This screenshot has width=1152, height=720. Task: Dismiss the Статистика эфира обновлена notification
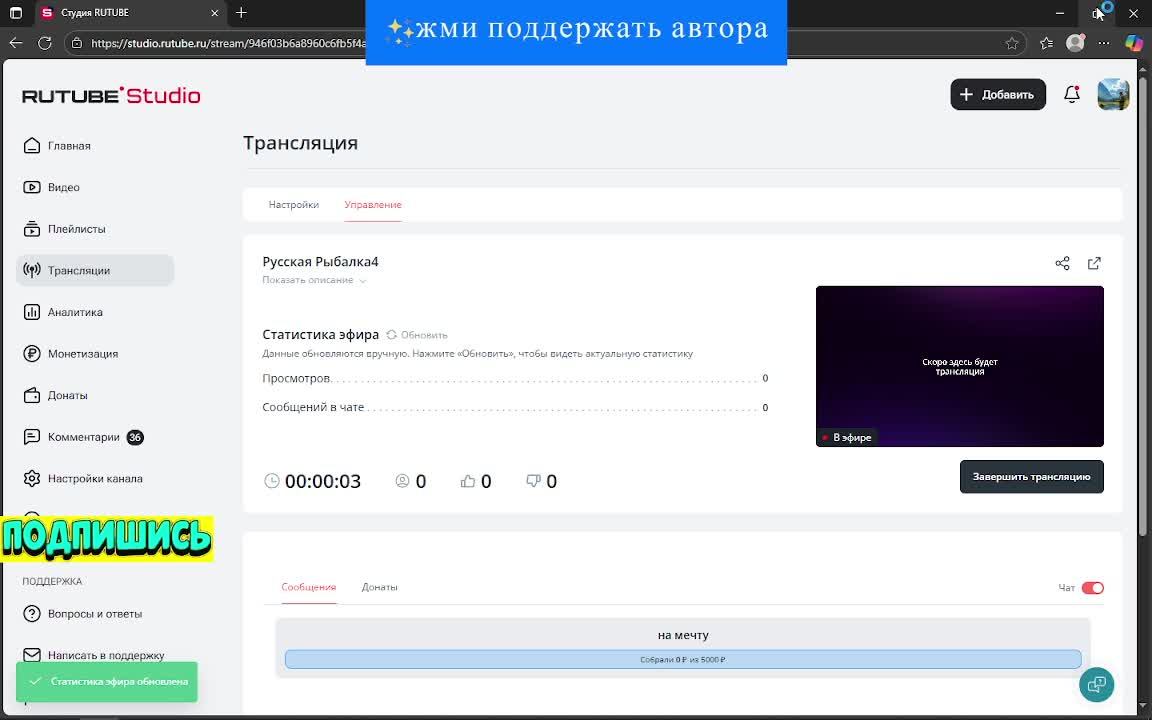[107, 682]
